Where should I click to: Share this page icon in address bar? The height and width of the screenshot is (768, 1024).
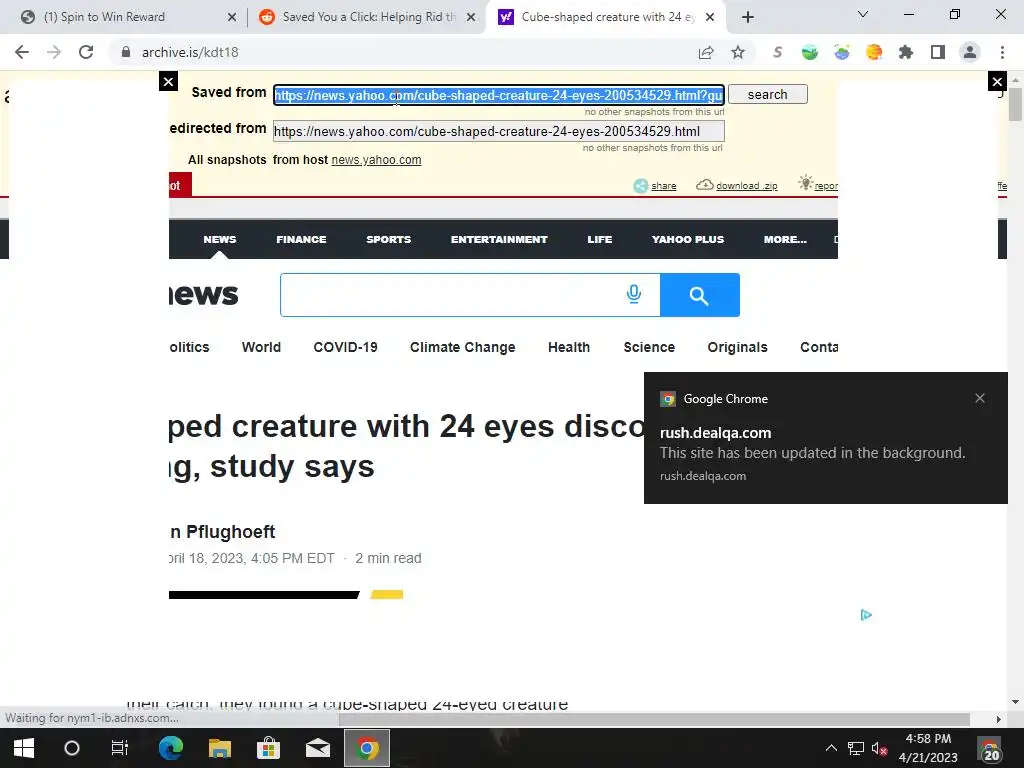point(706,52)
